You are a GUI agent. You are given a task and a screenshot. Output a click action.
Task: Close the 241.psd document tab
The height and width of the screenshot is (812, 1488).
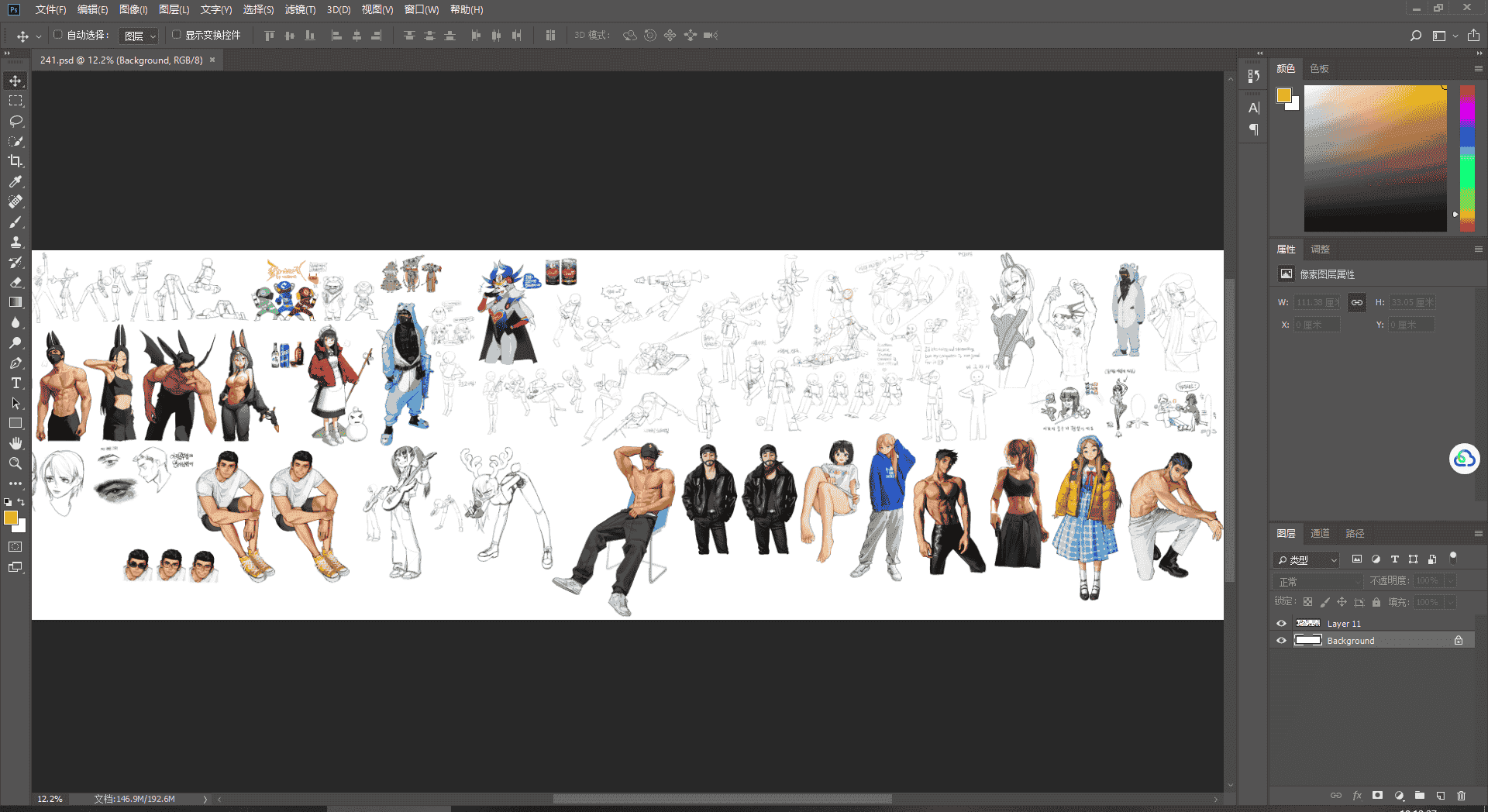[212, 60]
